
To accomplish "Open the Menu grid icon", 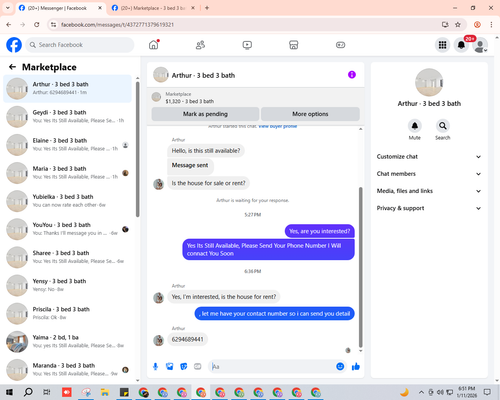I will click(442, 45).
